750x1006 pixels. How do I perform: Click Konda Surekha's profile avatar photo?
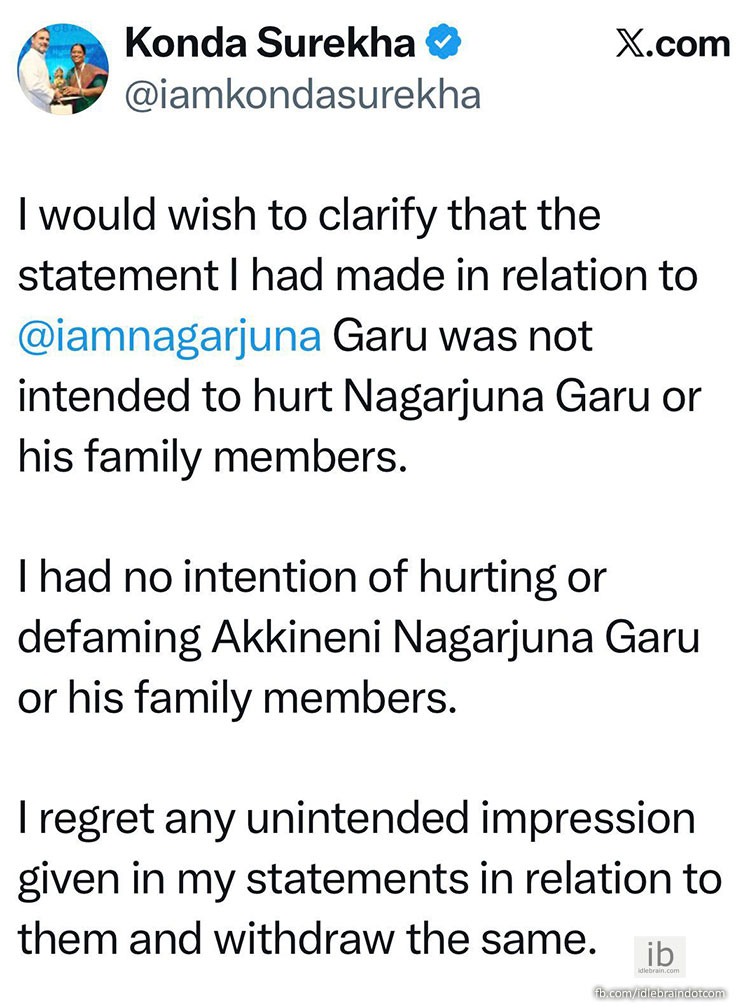tap(64, 68)
